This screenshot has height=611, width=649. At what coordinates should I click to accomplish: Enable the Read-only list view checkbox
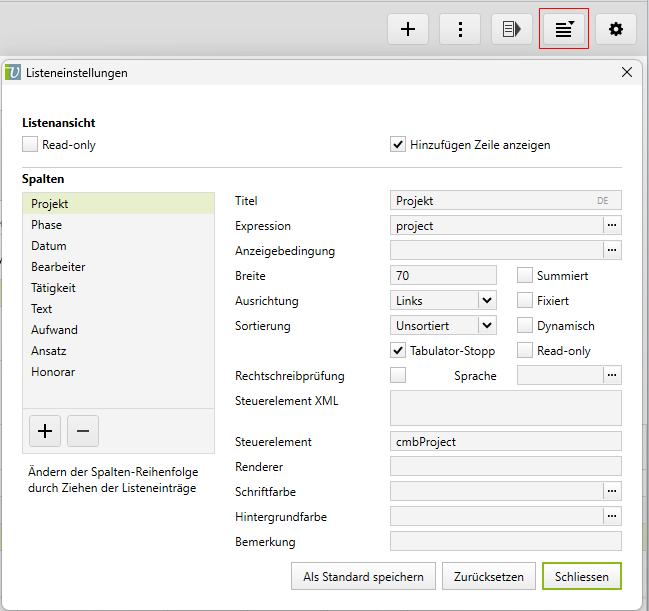coord(30,145)
